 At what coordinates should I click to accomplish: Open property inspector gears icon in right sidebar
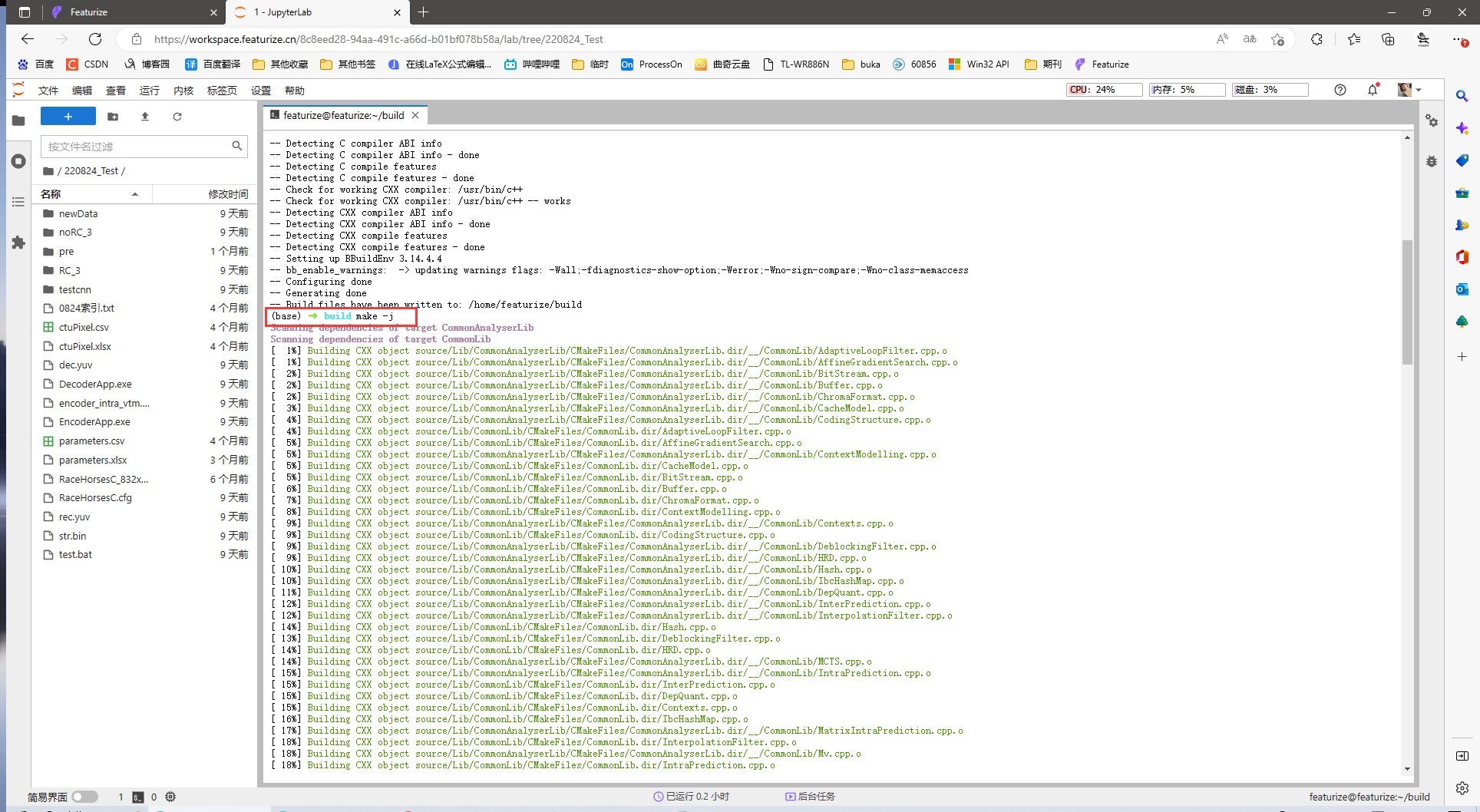(1432, 120)
